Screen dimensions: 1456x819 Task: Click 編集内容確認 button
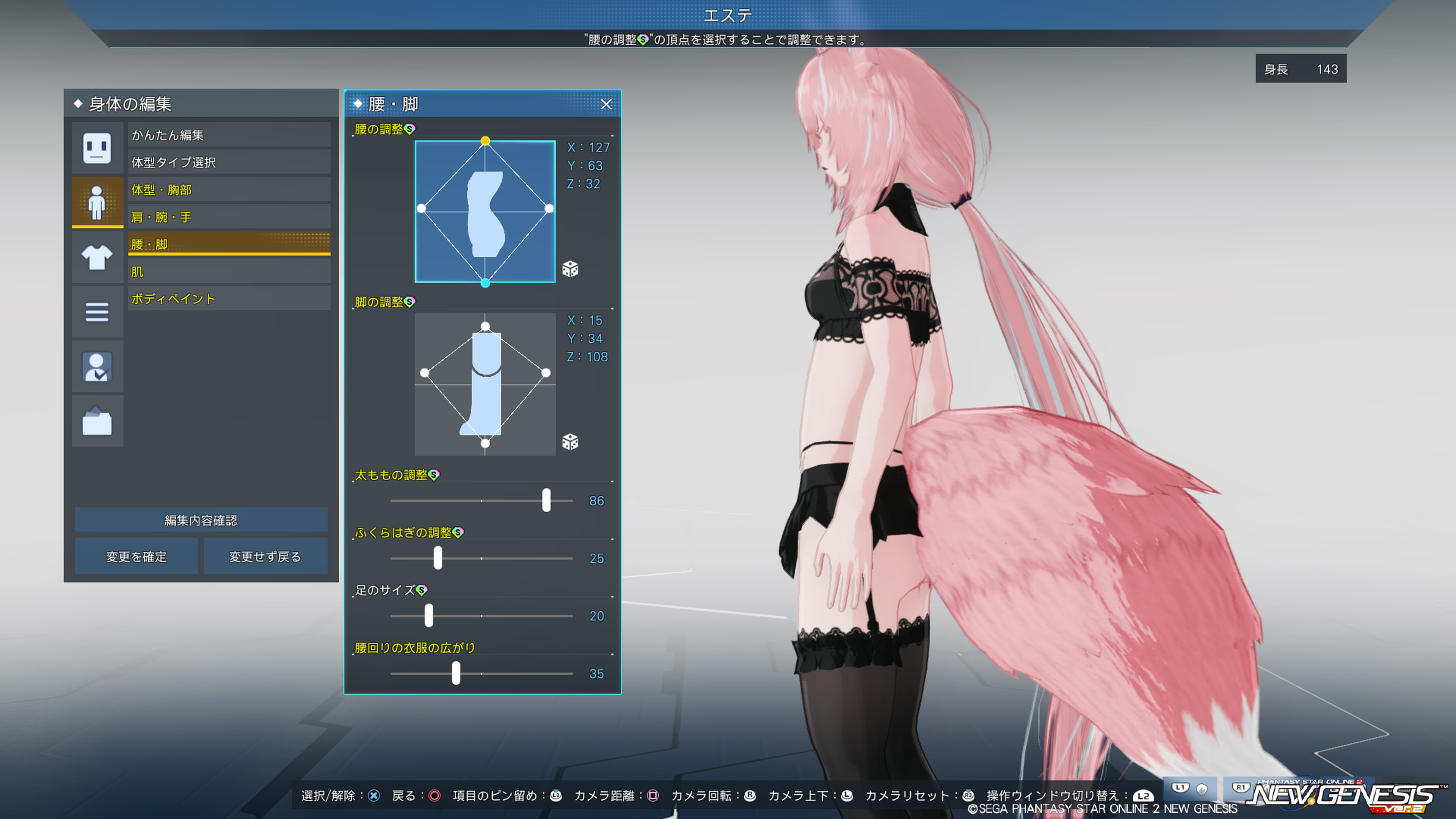pos(201,520)
